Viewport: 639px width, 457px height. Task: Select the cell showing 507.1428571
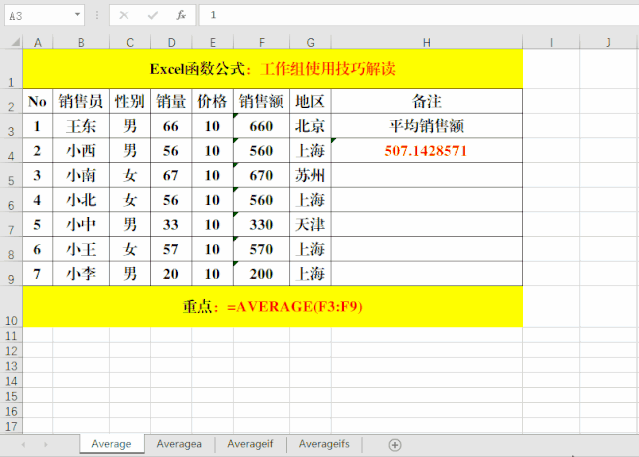426,151
